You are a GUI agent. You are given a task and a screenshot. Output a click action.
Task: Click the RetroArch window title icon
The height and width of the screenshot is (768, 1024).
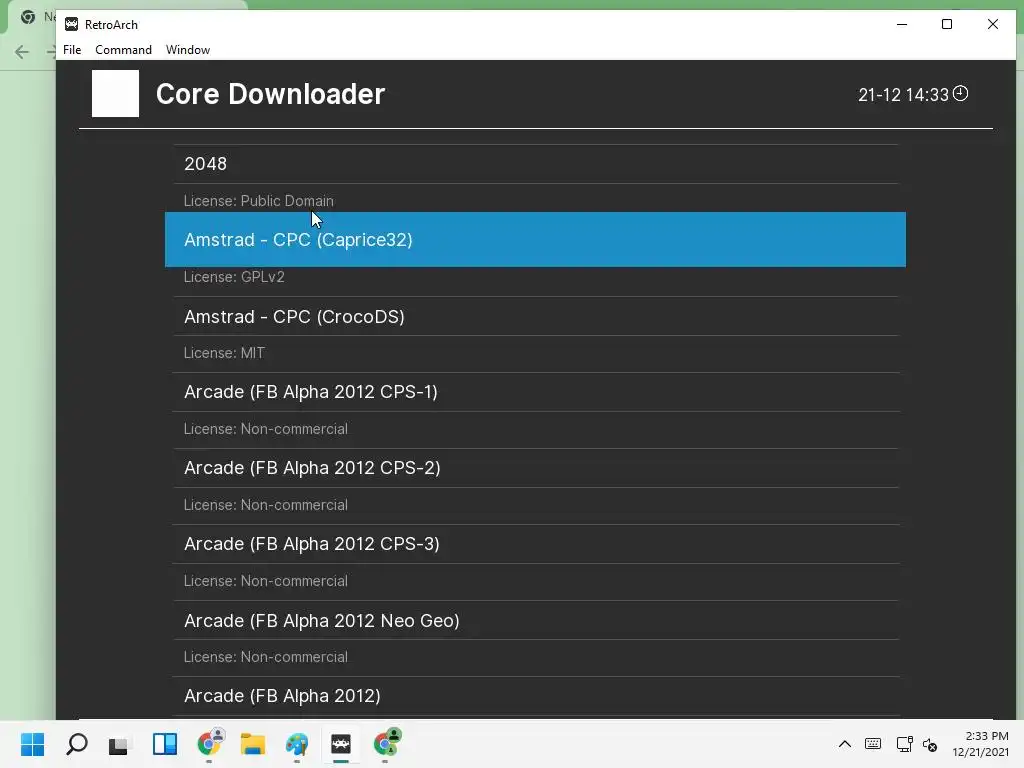[71, 24]
